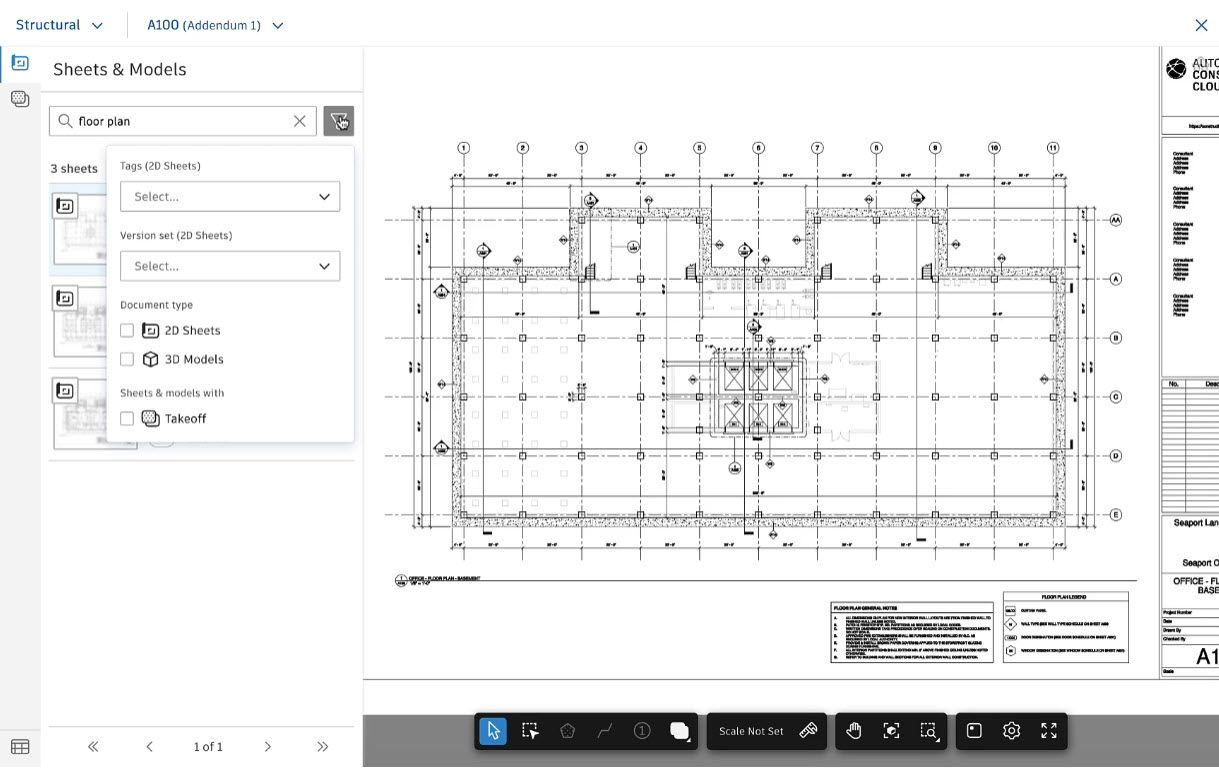Screen dimensions: 1219x768
Task: Select the numbered count takeoff tool
Action: (642, 731)
